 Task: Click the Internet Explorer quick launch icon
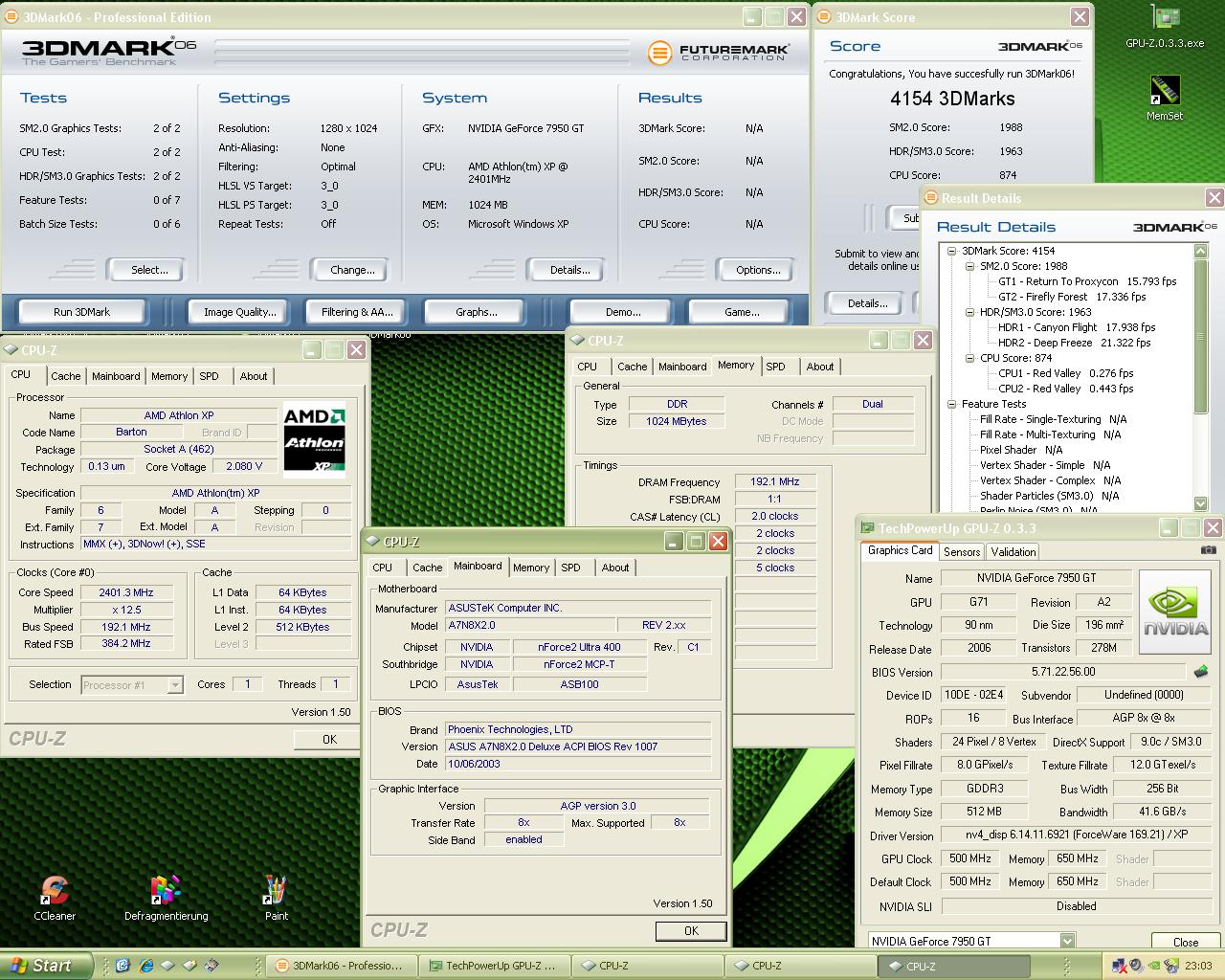(145, 966)
